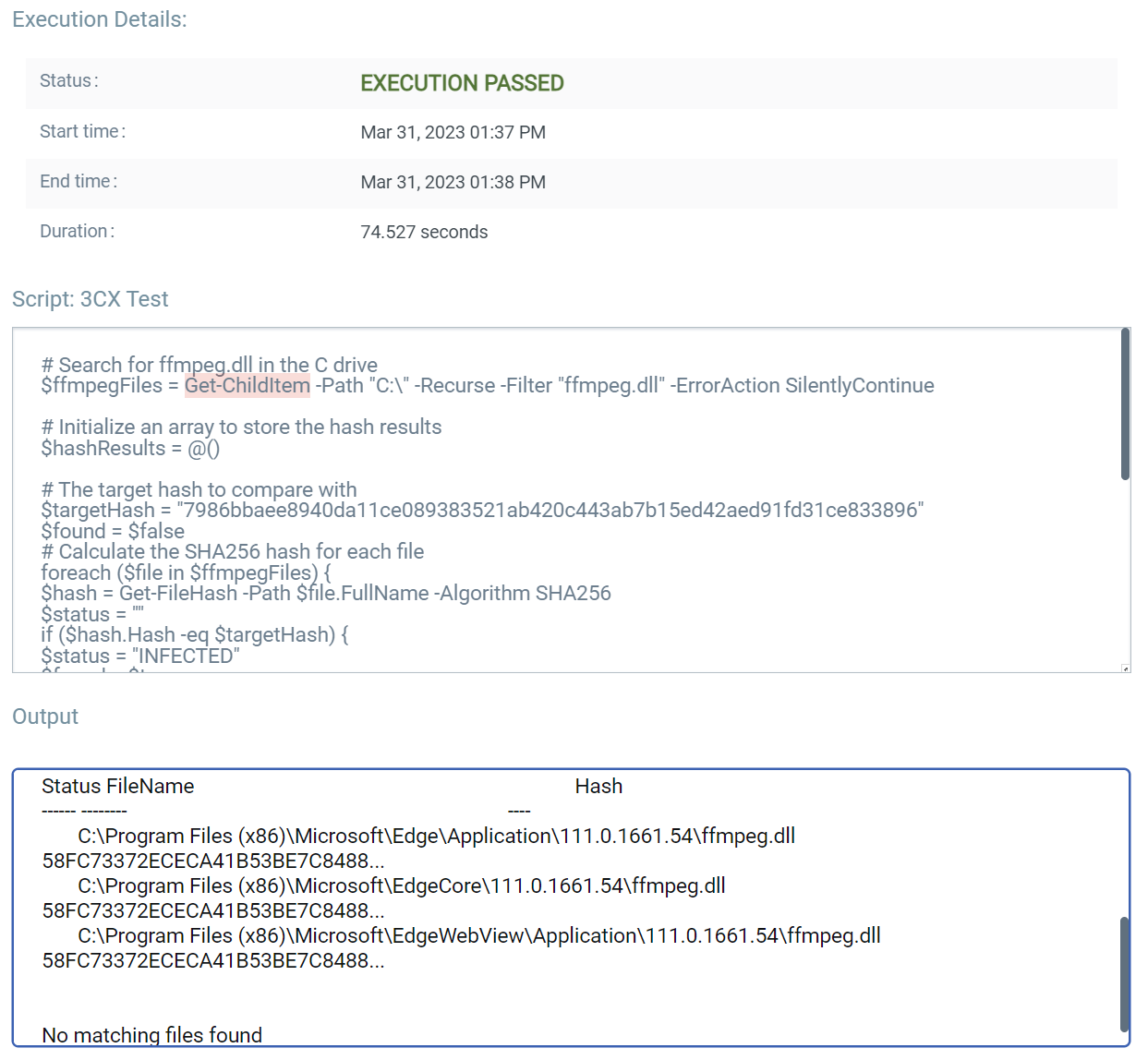1148x1060 pixels.
Task: Click the # Search for ffmpeg.dll comment line
Action: click(210, 365)
